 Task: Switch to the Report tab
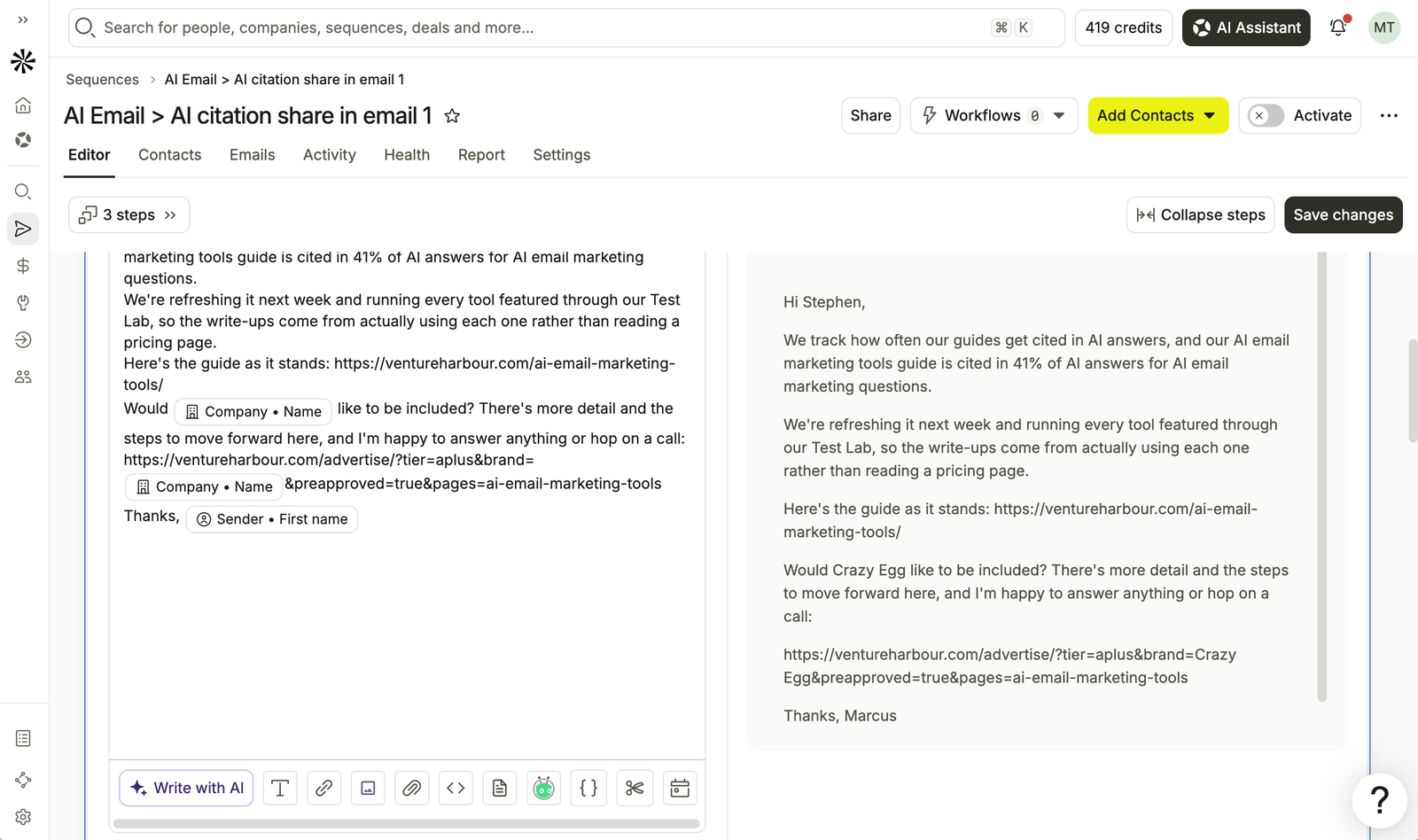(481, 155)
